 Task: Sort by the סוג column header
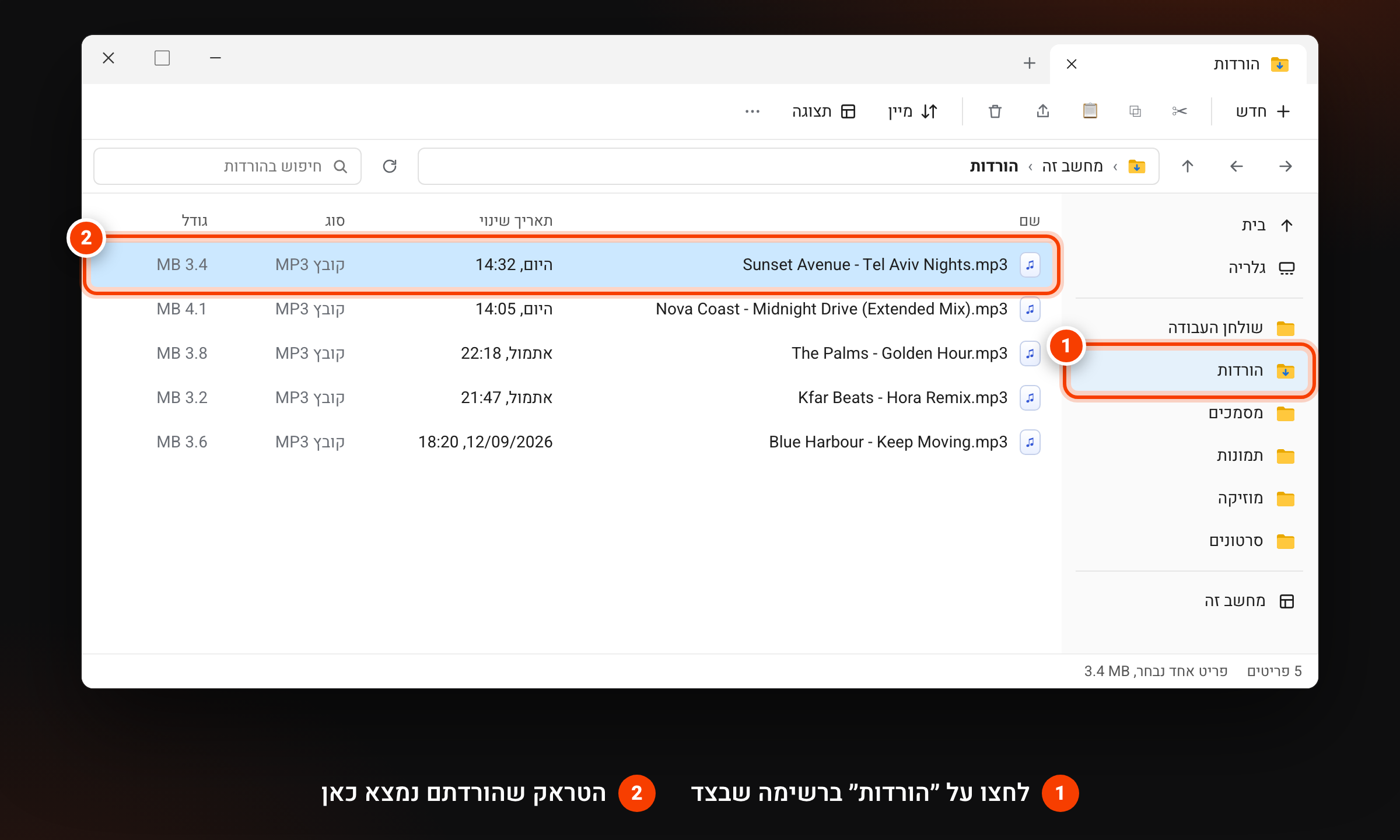point(335,220)
